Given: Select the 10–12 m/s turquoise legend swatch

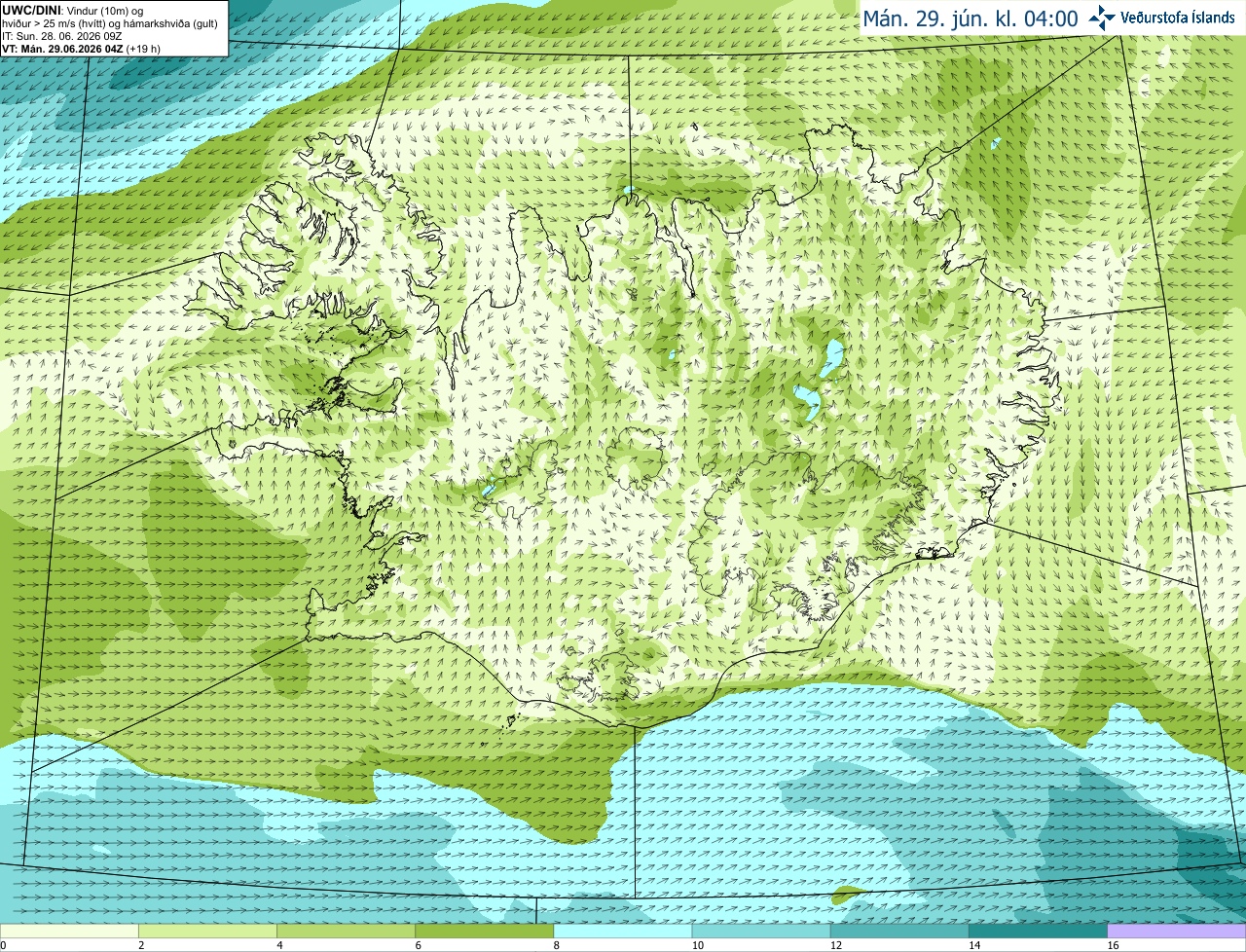Looking at the screenshot, I should pos(761,932).
